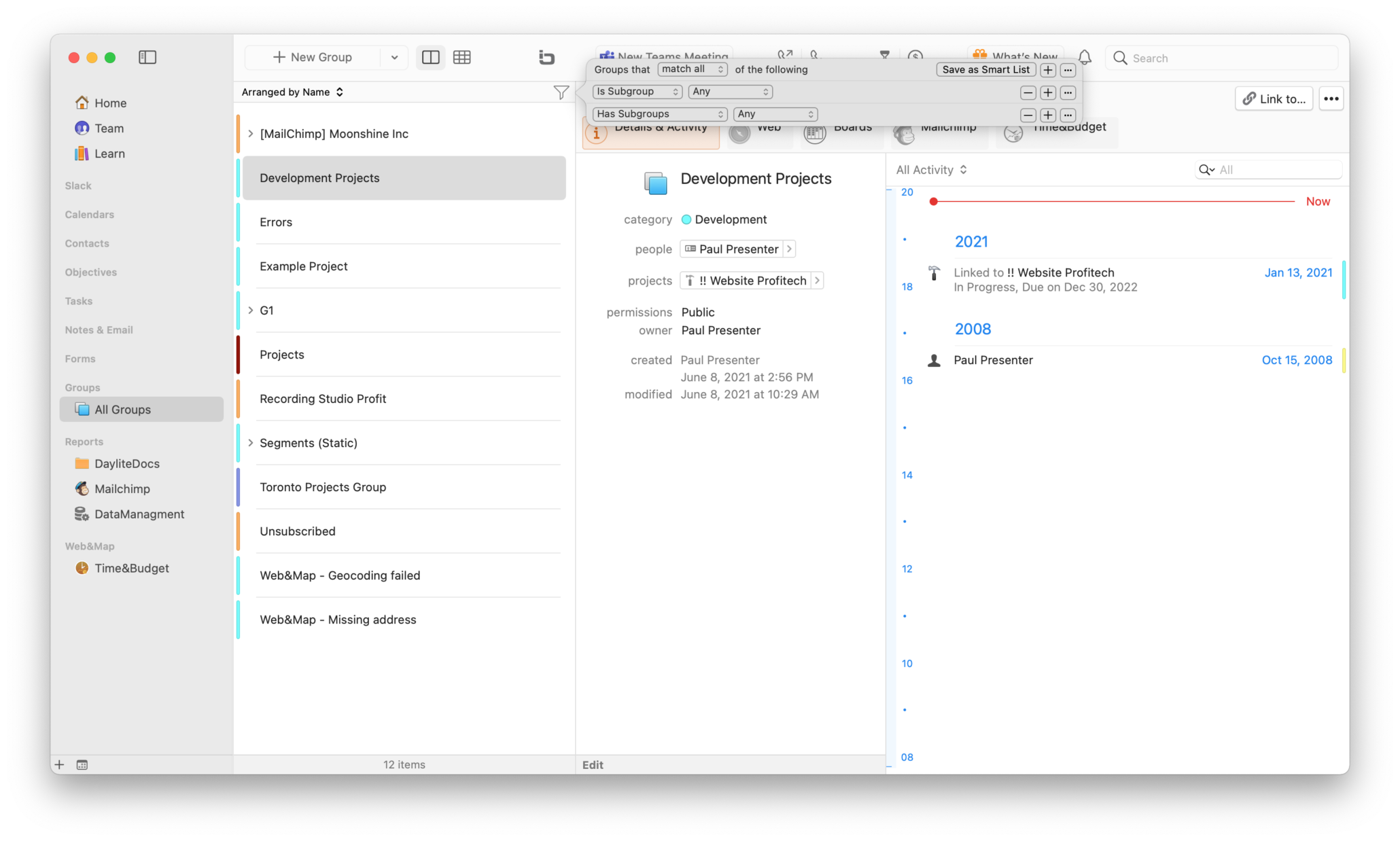Open the Has Subgroups criterion dropdown
This screenshot has width=1400, height=841.
[x=659, y=113]
